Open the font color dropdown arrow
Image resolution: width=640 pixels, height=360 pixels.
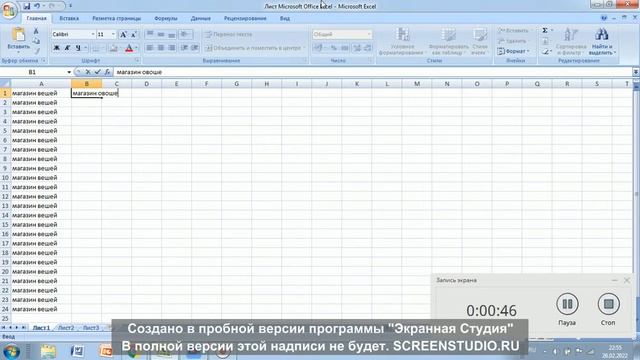coord(136,48)
